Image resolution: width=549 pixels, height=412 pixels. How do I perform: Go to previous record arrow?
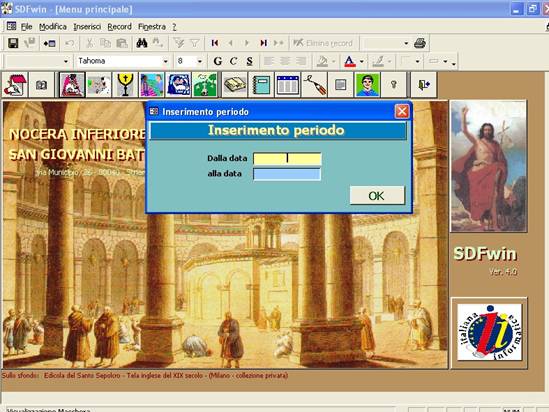pos(231,43)
